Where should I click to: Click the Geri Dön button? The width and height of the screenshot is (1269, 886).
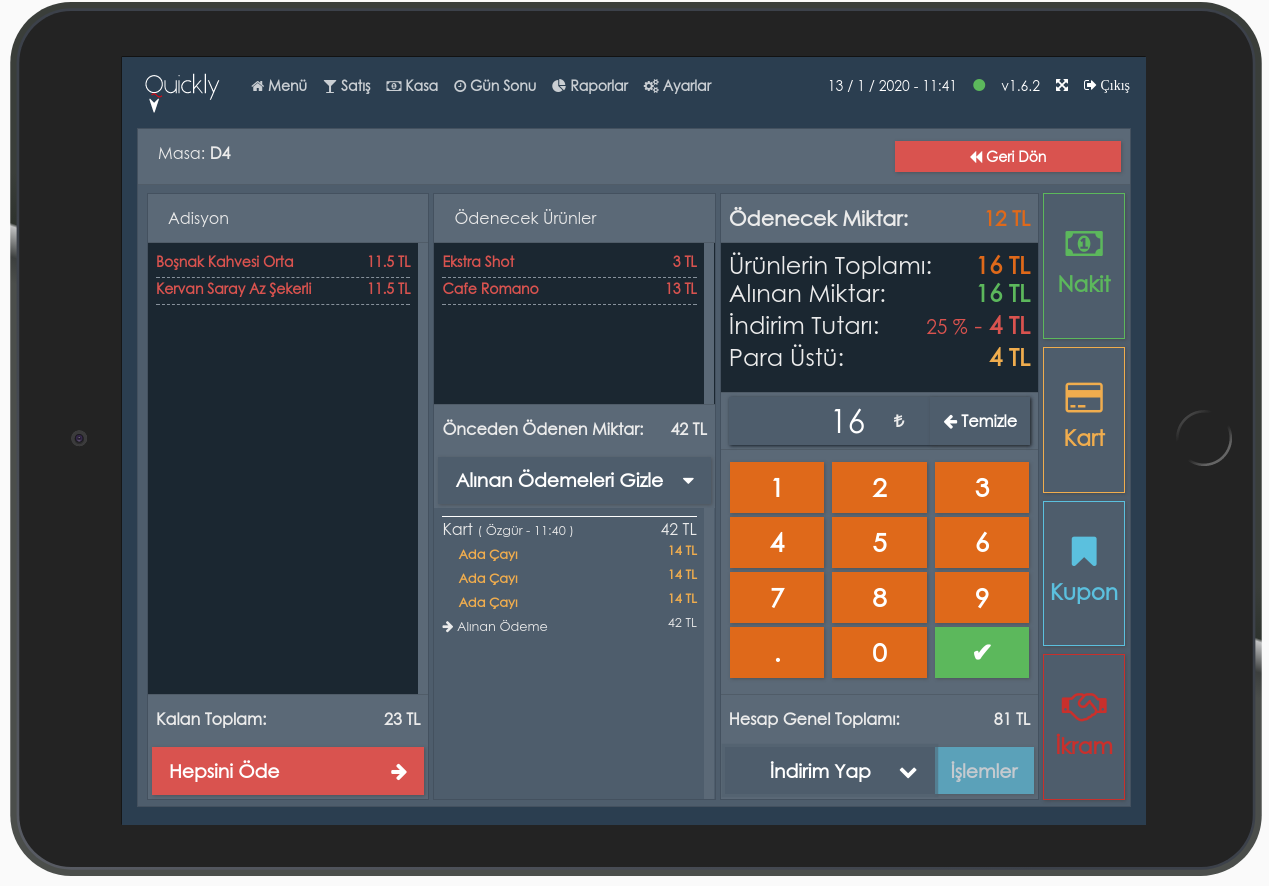pos(1007,156)
